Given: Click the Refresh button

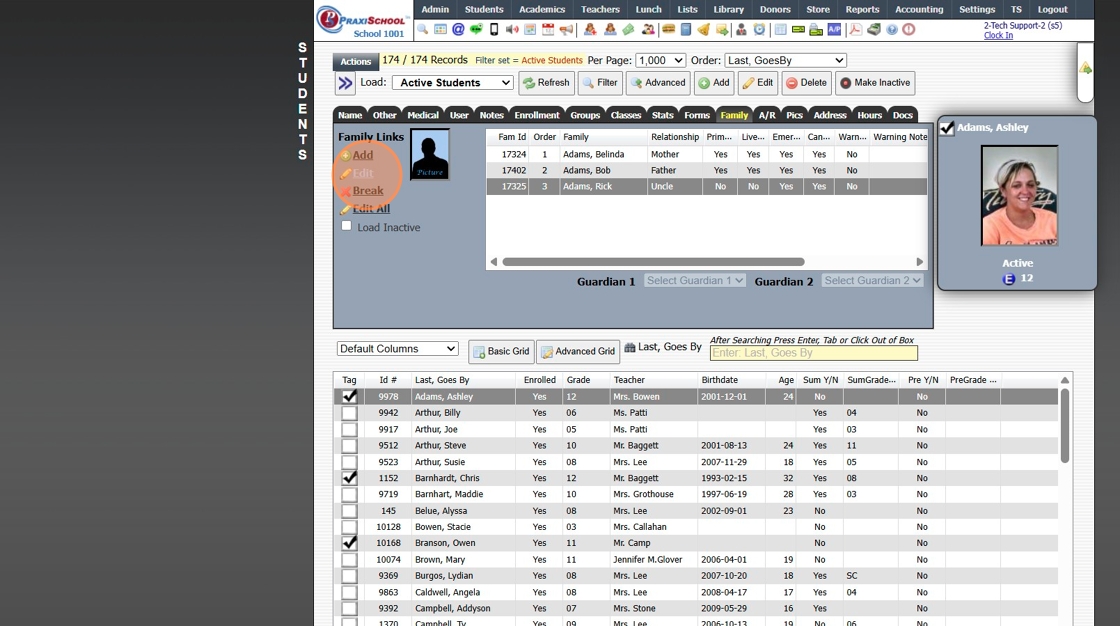Looking at the screenshot, I should pos(546,83).
